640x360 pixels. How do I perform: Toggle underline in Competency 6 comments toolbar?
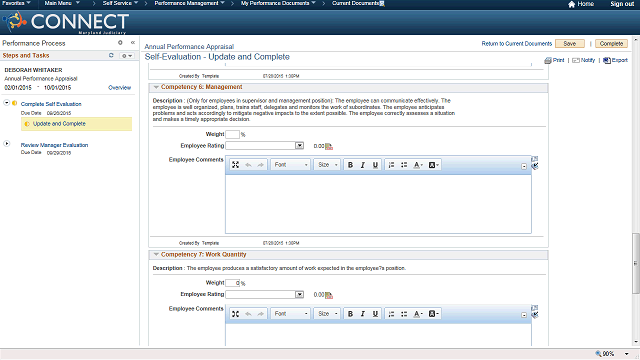pyautogui.click(x=375, y=165)
